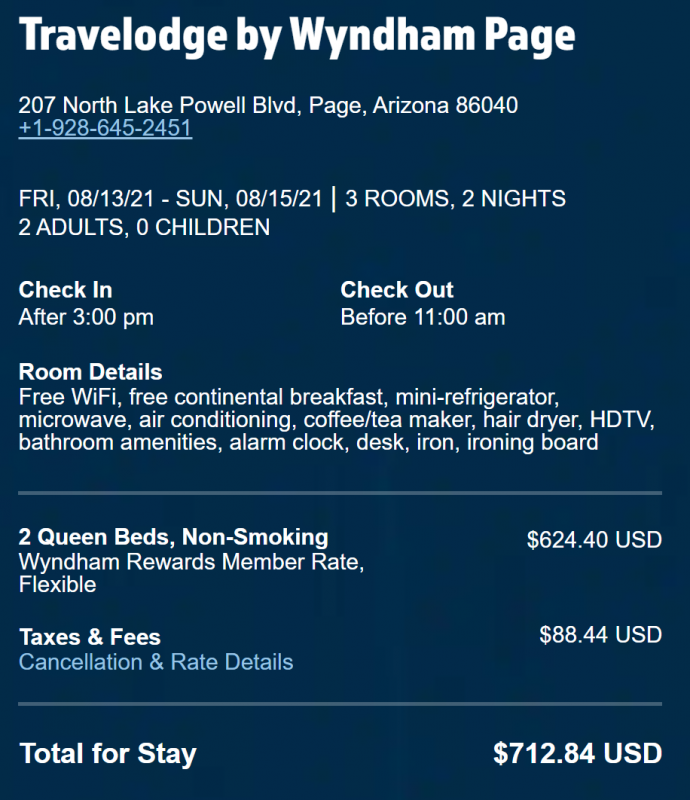Click the Before 11:00 am time
This screenshot has width=690, height=800.
click(x=422, y=318)
